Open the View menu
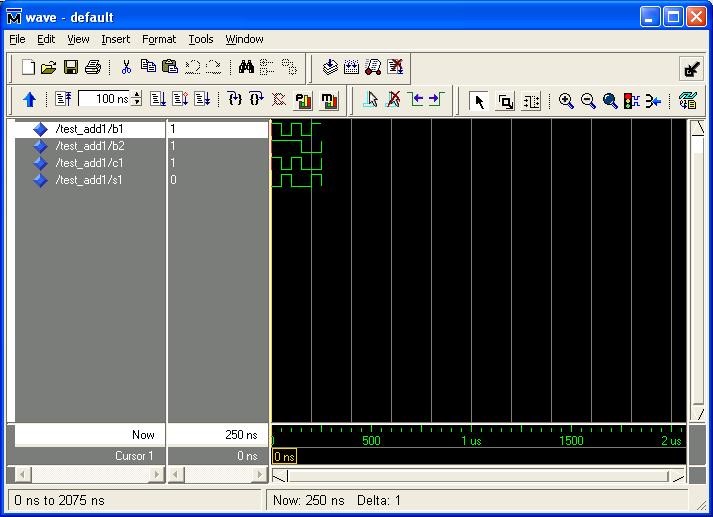Screen dimensions: 713x517 click(x=78, y=39)
